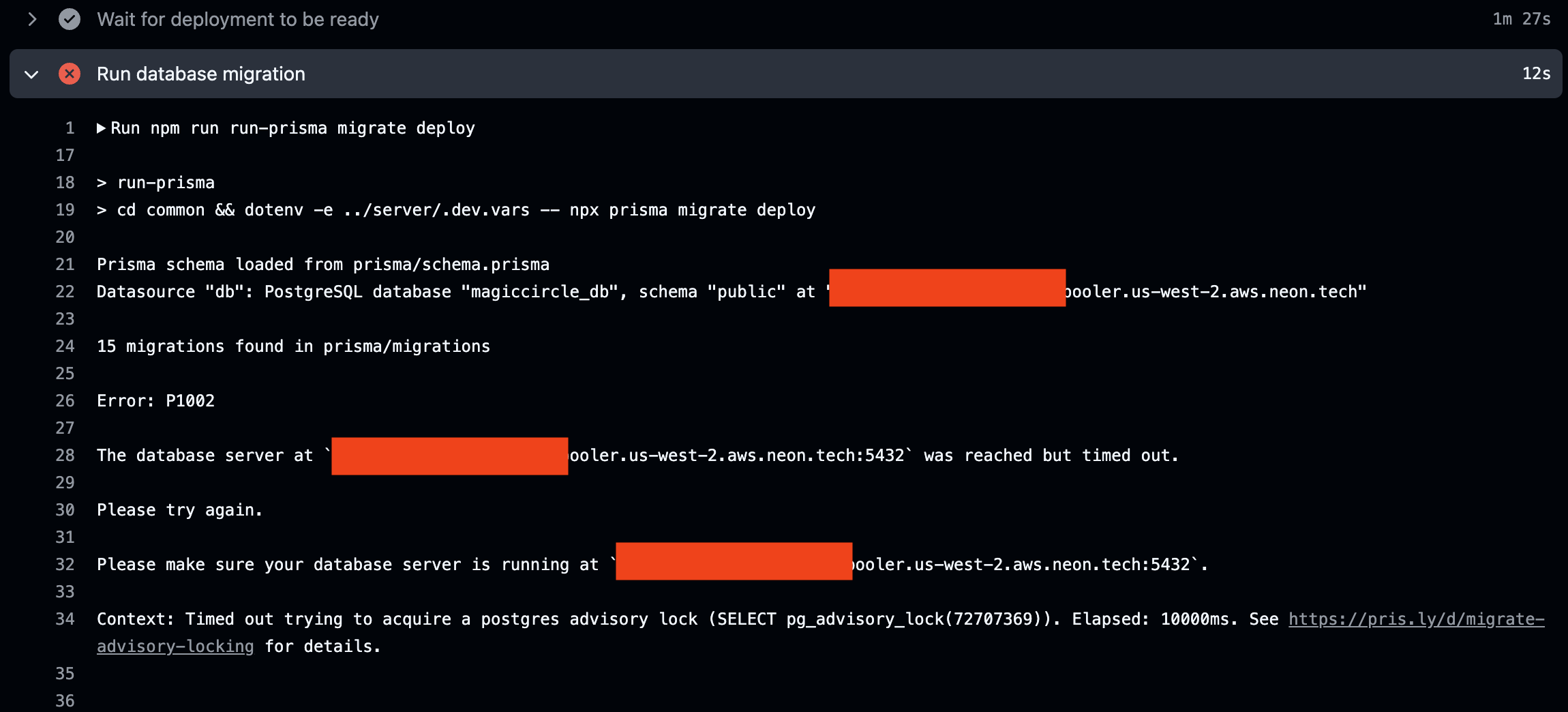The width and height of the screenshot is (1568, 712).
Task: Click line number 26 for Error P1002
Action: (65, 401)
